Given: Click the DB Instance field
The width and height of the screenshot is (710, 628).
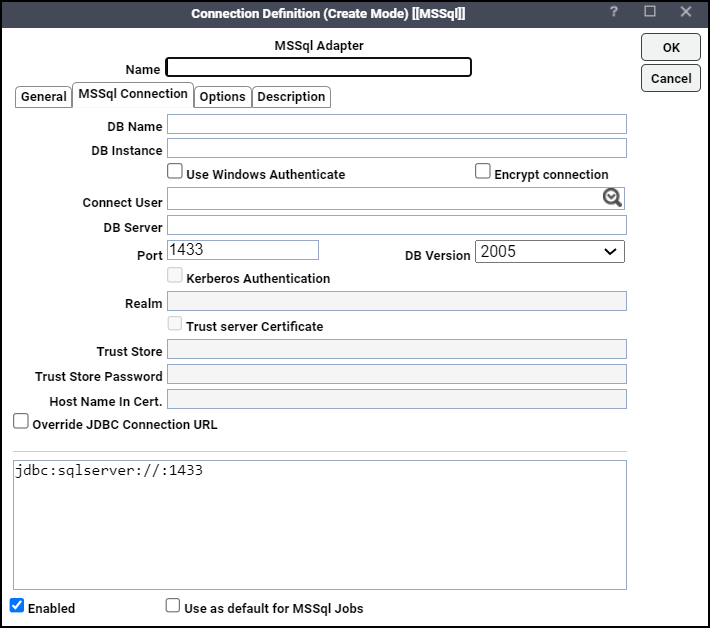Looking at the screenshot, I should click(397, 148).
